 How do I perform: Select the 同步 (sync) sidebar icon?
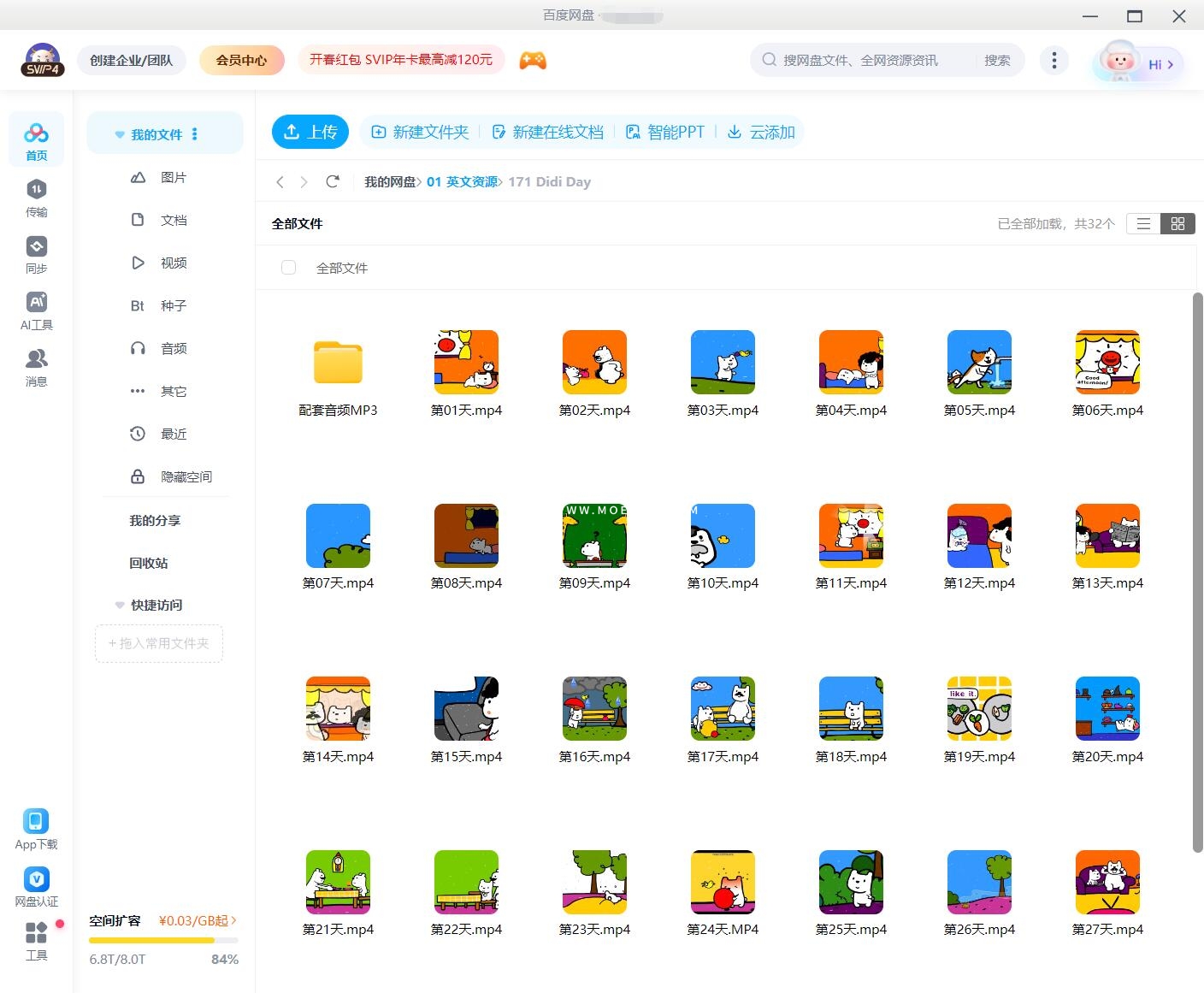coord(36,252)
